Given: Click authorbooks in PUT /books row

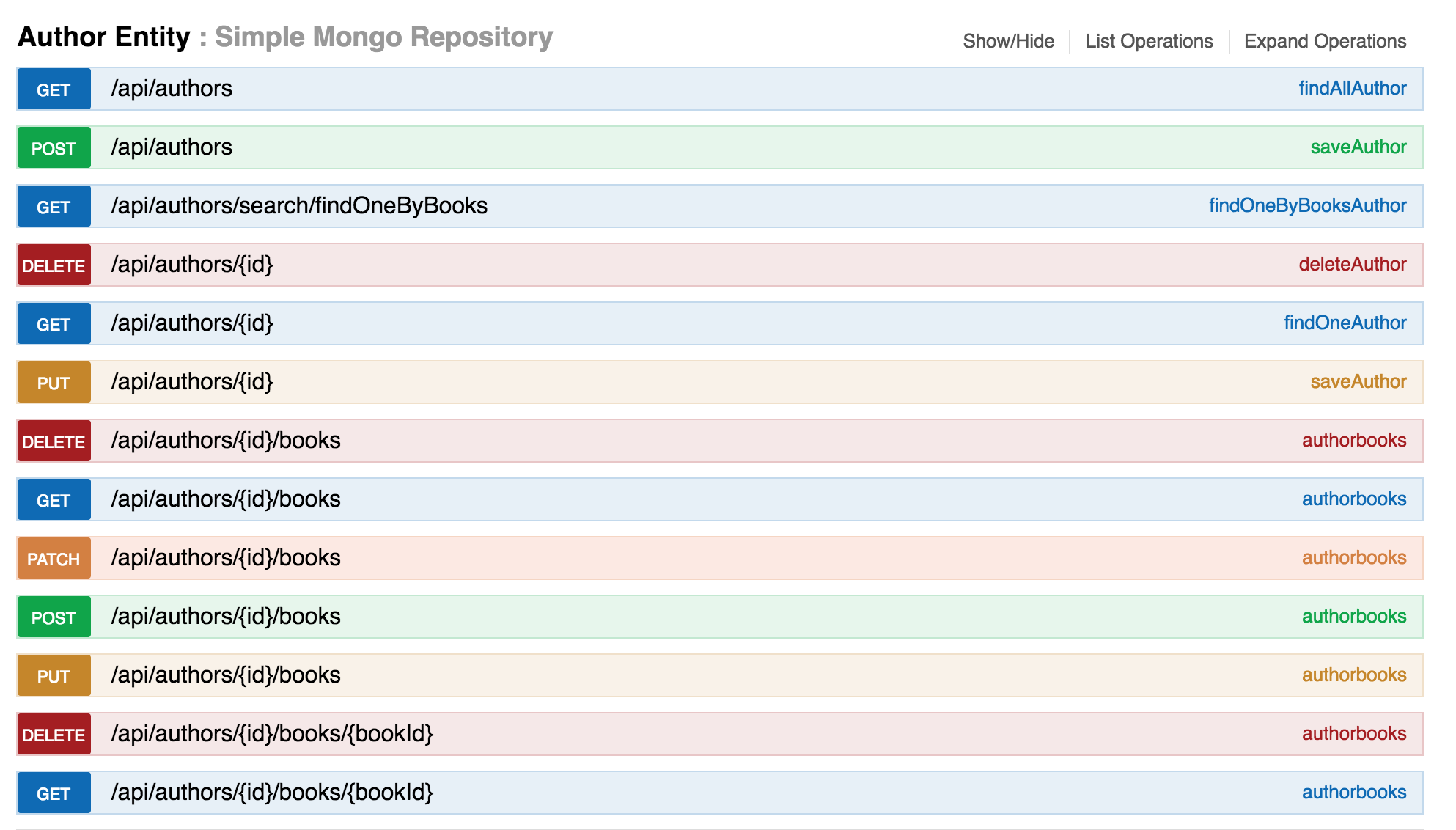Looking at the screenshot, I should click(1353, 675).
